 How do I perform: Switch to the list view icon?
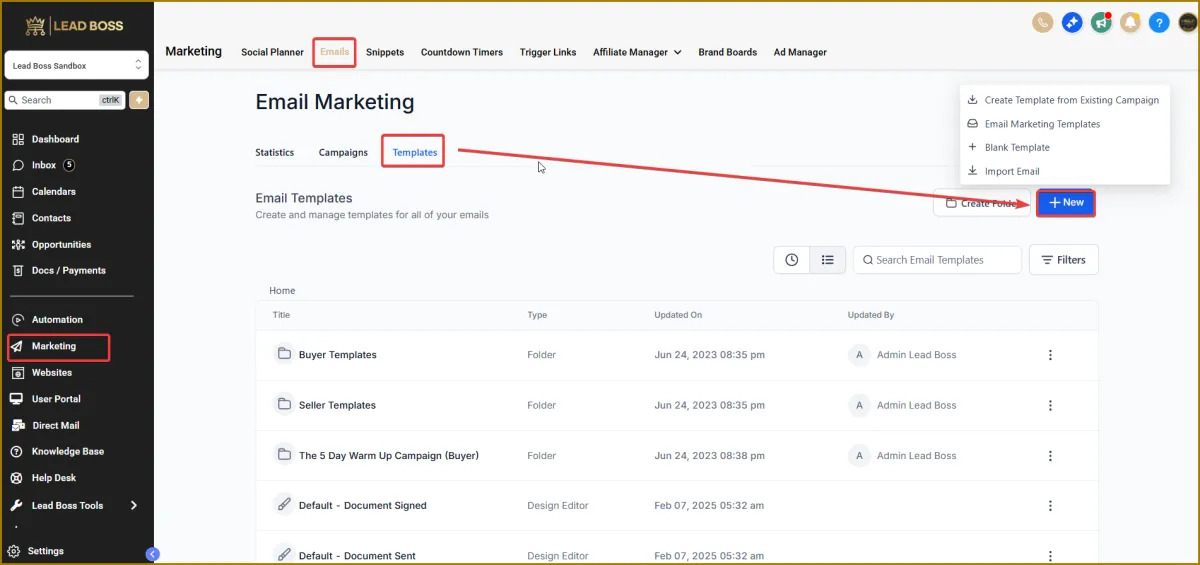pos(827,260)
